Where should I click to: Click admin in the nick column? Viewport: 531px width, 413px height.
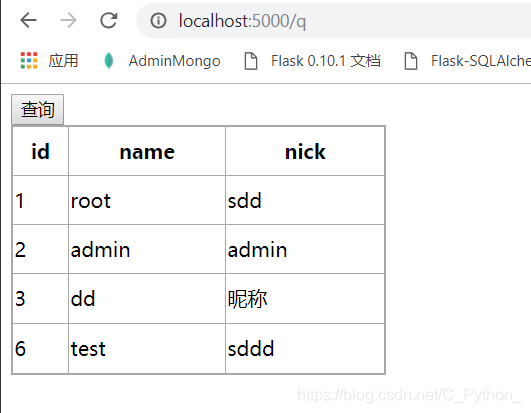pyautogui.click(x=305, y=249)
